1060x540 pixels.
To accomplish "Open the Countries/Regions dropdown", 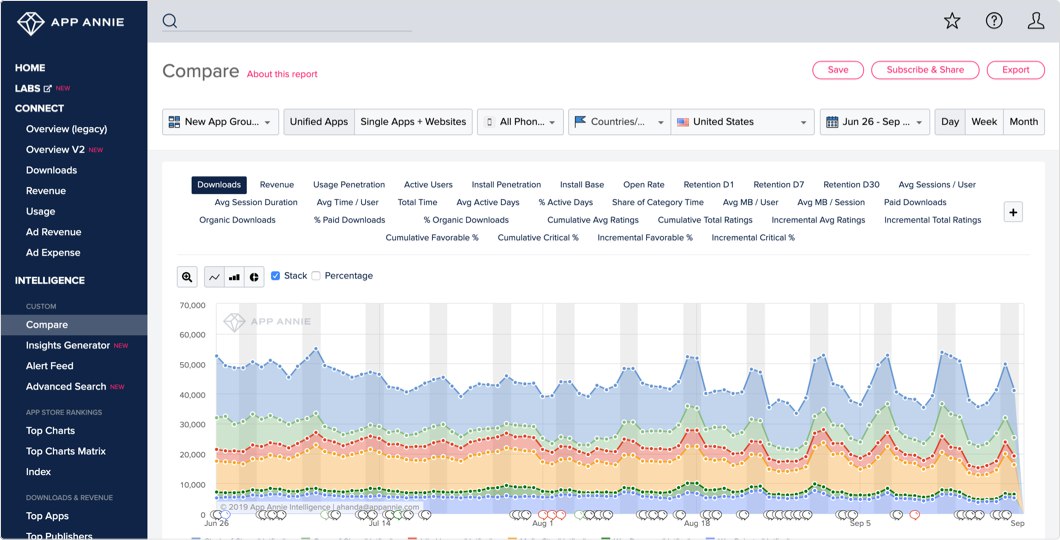I will coord(619,122).
